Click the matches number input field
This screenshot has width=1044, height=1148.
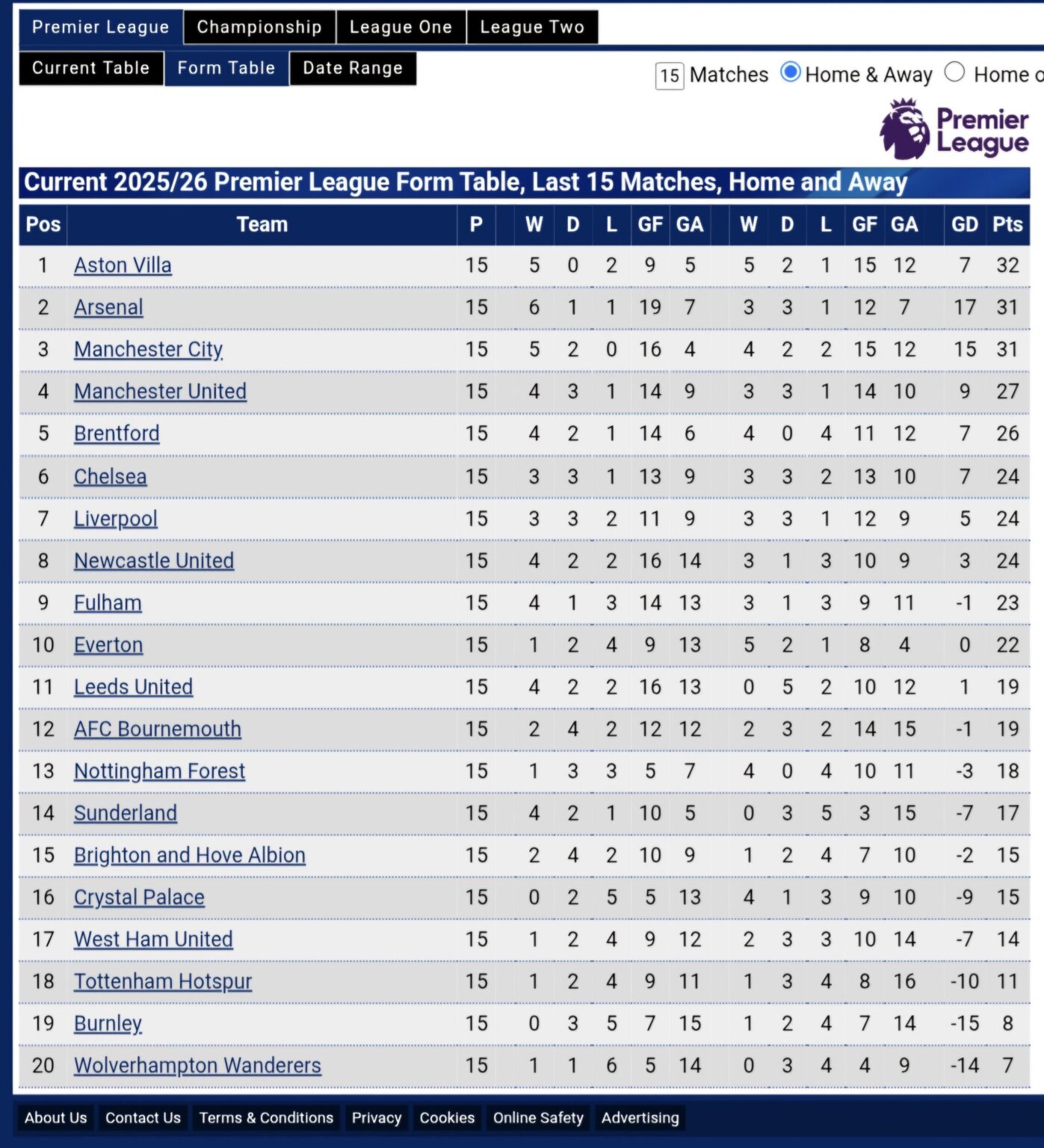pos(669,73)
